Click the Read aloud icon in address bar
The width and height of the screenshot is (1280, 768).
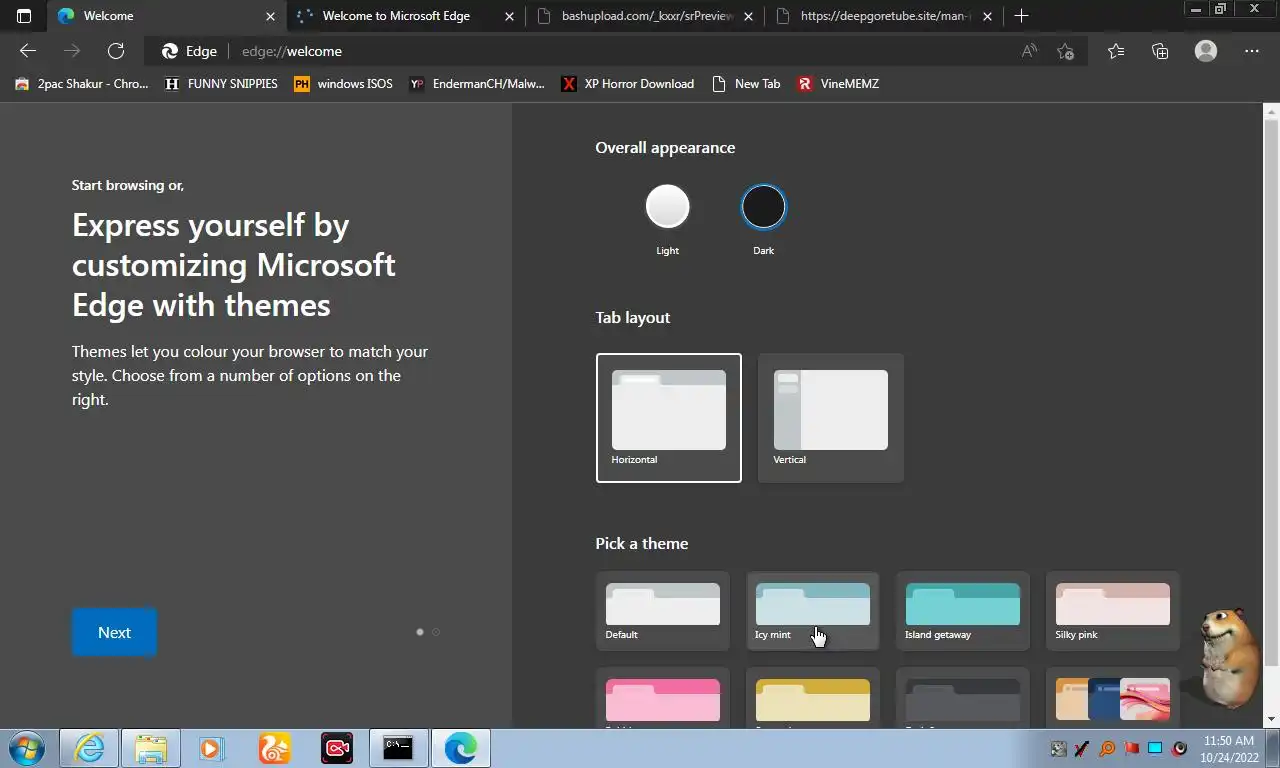pyautogui.click(x=1029, y=51)
